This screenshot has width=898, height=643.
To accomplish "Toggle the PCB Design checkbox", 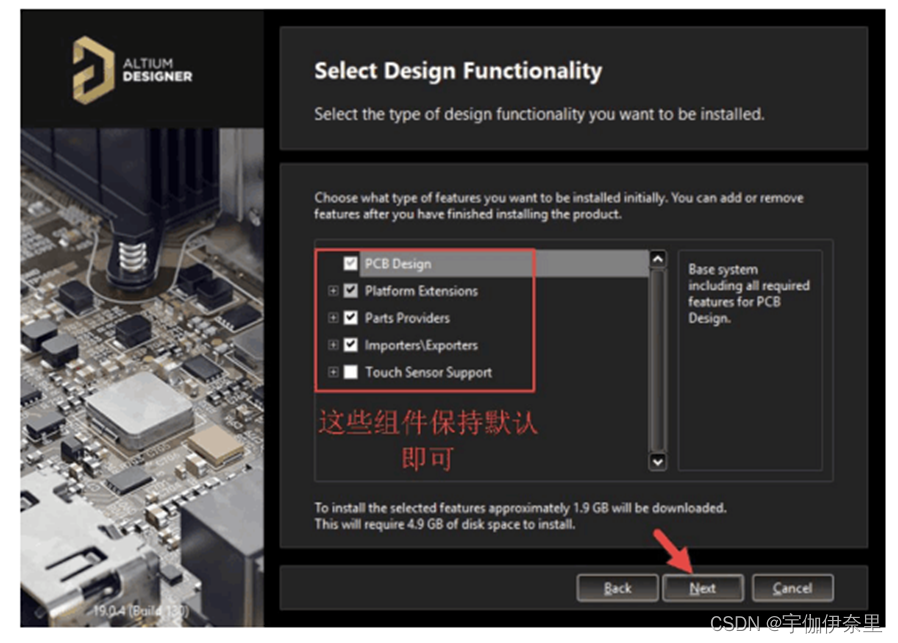I will pos(350,263).
